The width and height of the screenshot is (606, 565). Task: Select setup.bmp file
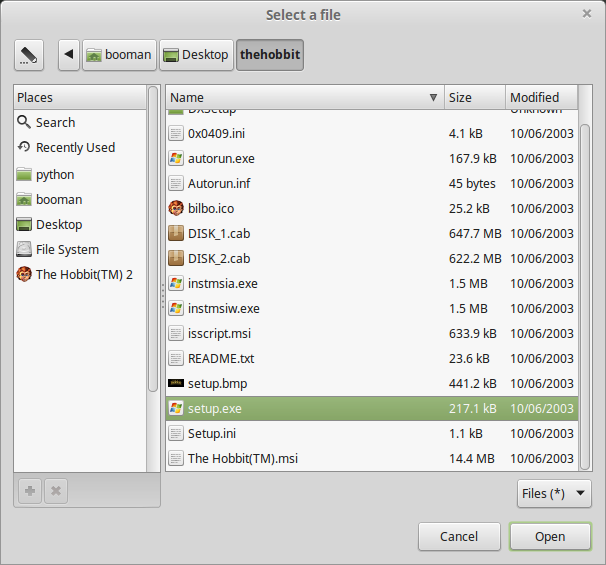[x=372, y=384]
